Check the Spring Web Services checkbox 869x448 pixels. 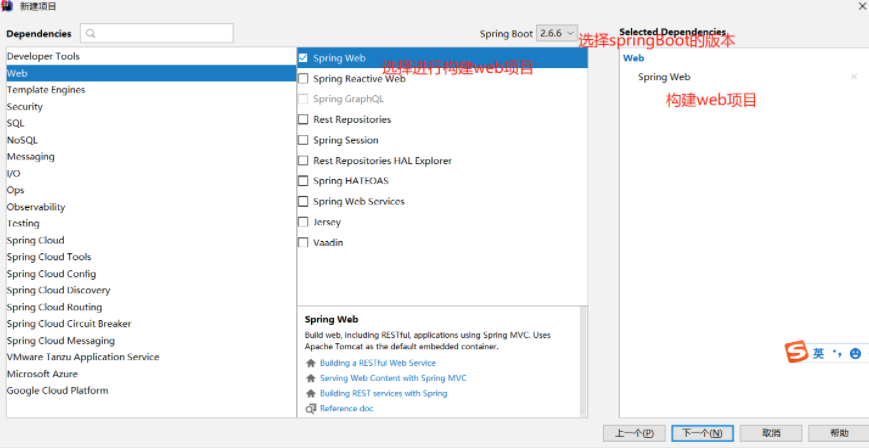[x=303, y=201]
